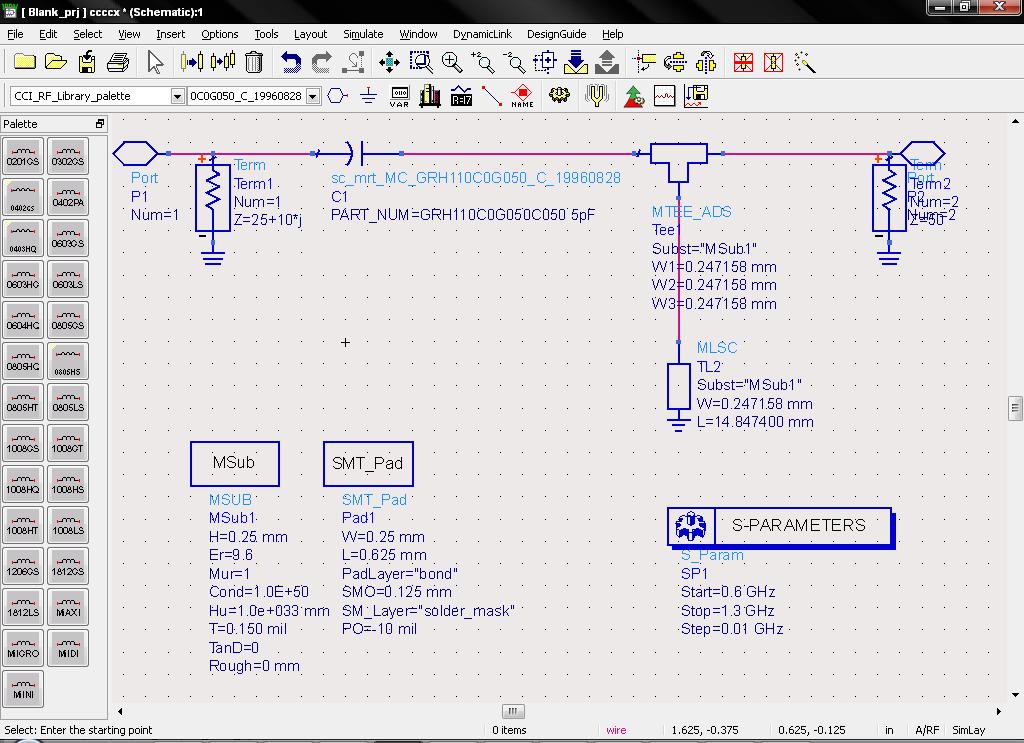
Task: Print the schematic
Action: pyautogui.click(x=118, y=62)
